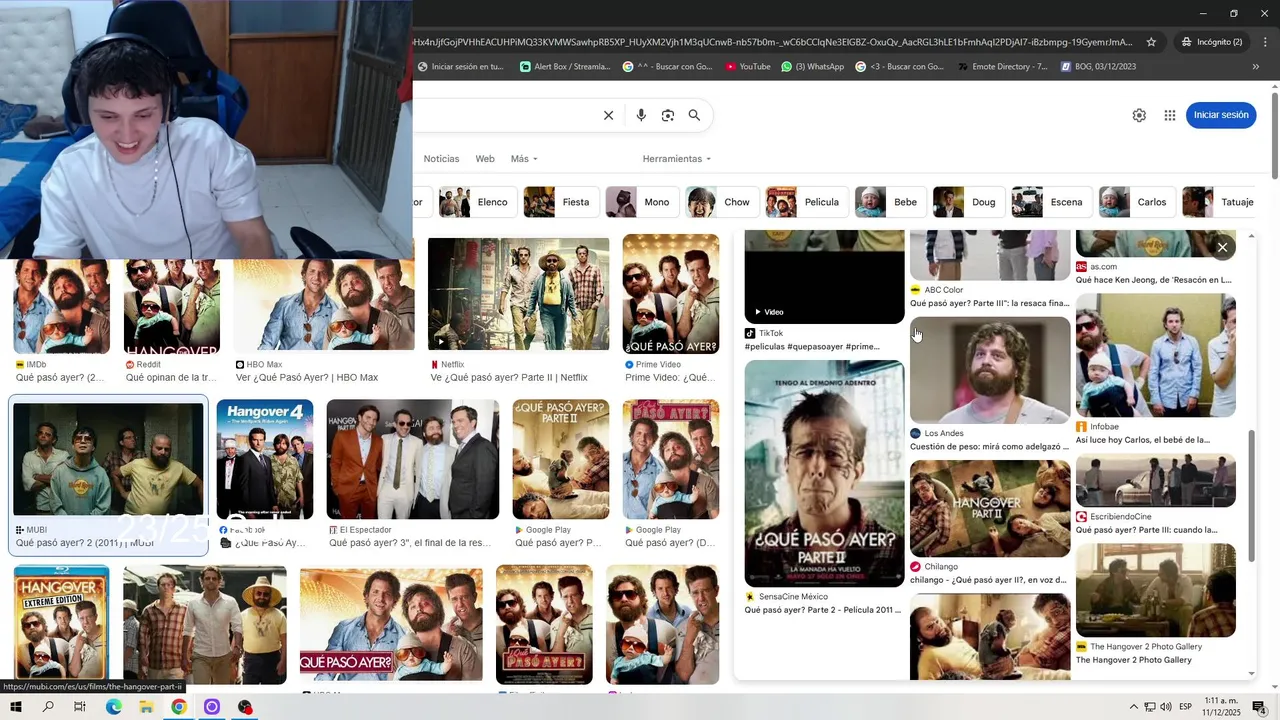Image resolution: width=1280 pixels, height=720 pixels.
Task: Open the Incógnito (2) profile button
Action: pyautogui.click(x=1211, y=42)
